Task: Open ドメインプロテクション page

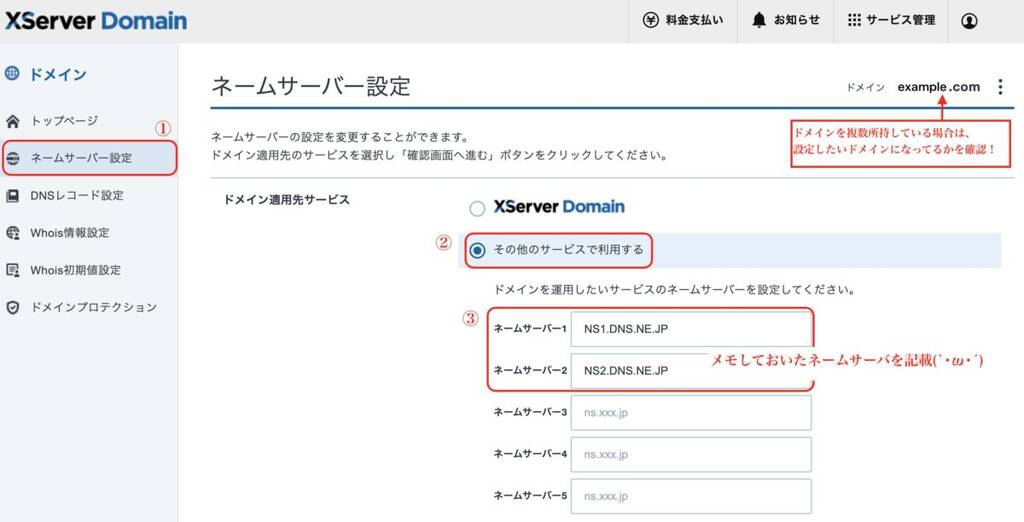Action: (x=94, y=307)
